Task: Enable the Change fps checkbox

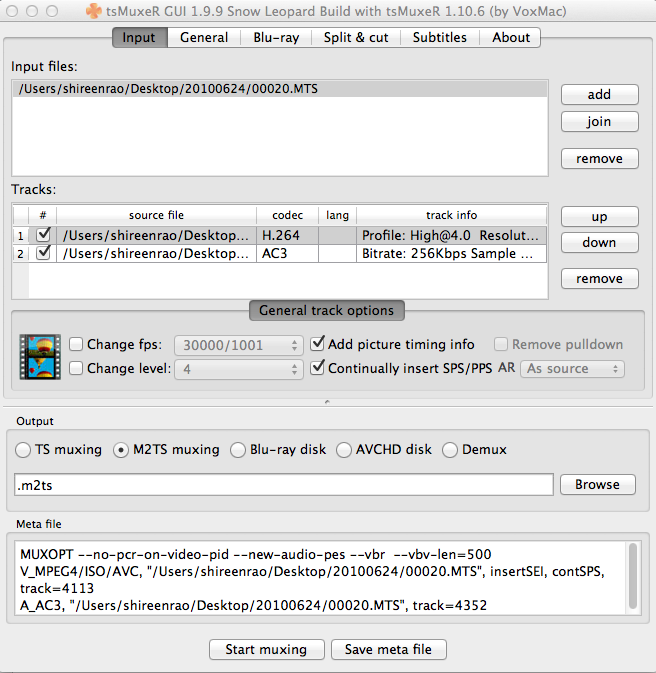Action: pyautogui.click(x=76, y=345)
